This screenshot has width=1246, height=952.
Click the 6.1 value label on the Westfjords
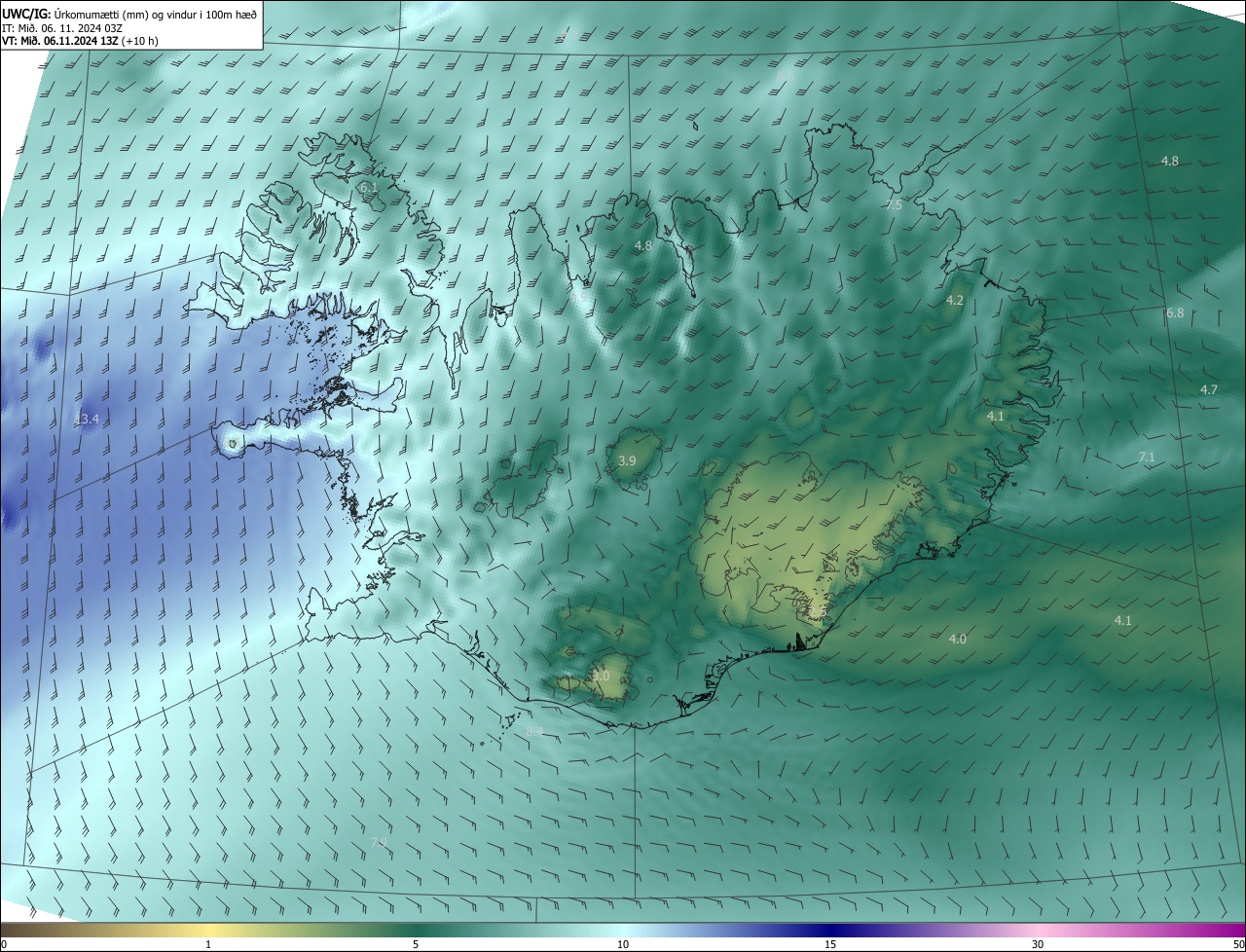click(x=368, y=187)
